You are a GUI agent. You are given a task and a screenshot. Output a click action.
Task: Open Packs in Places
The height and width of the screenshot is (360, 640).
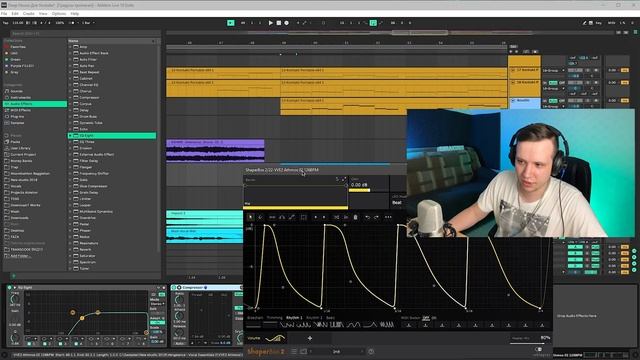16,142
